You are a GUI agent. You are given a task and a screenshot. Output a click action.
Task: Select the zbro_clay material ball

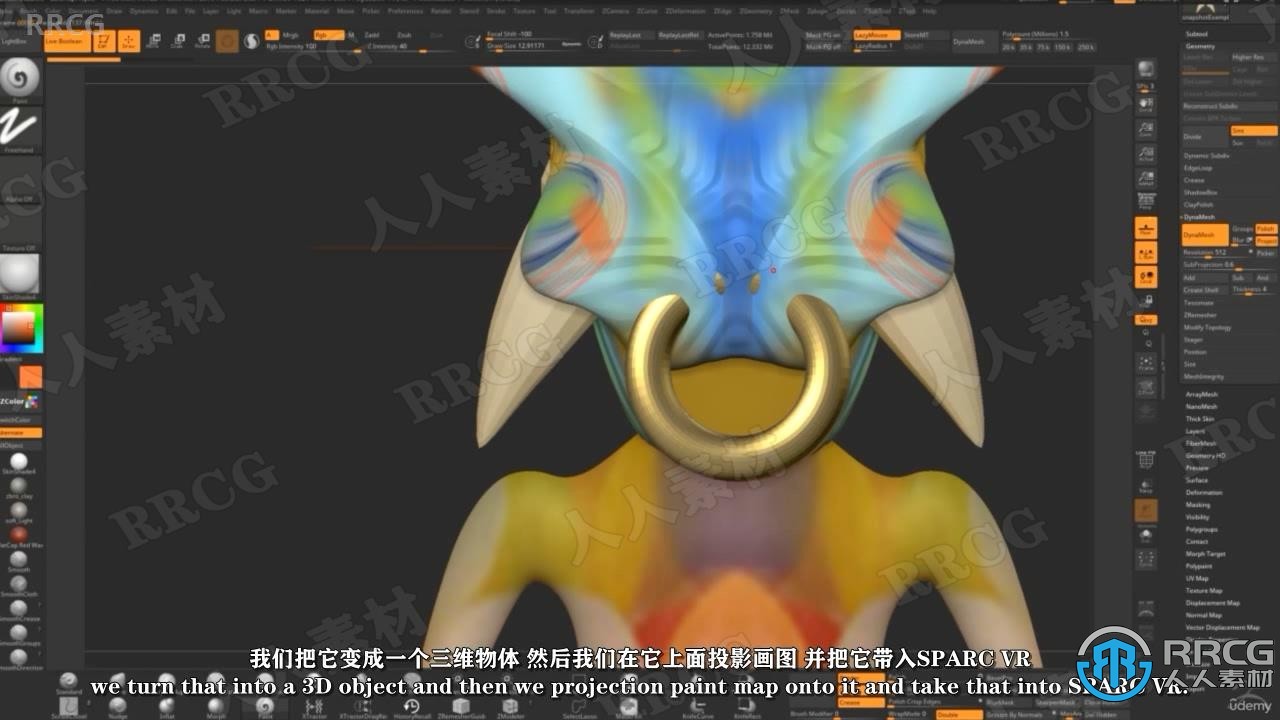[x=19, y=486]
